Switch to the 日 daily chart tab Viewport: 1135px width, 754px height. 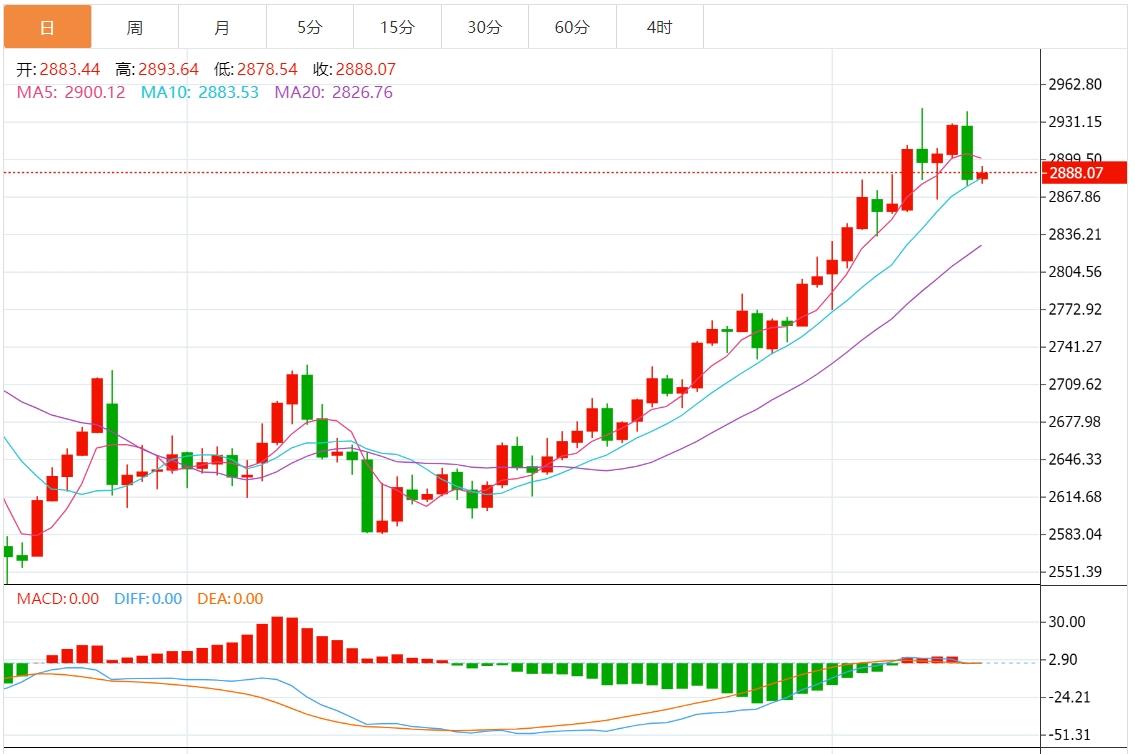(47, 27)
